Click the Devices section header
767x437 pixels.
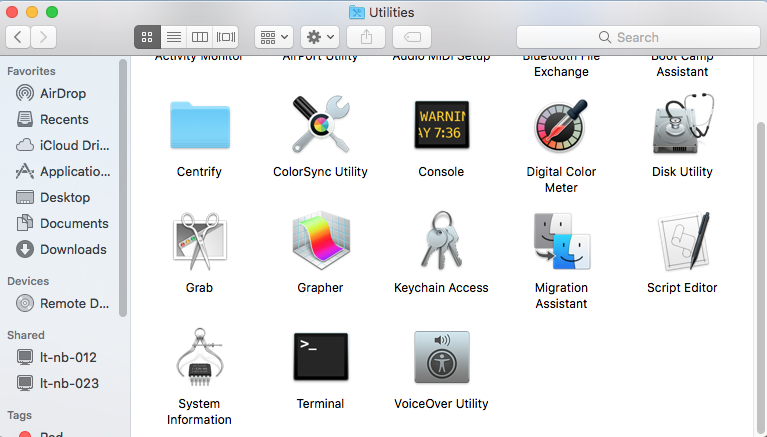pyautogui.click(x=28, y=281)
